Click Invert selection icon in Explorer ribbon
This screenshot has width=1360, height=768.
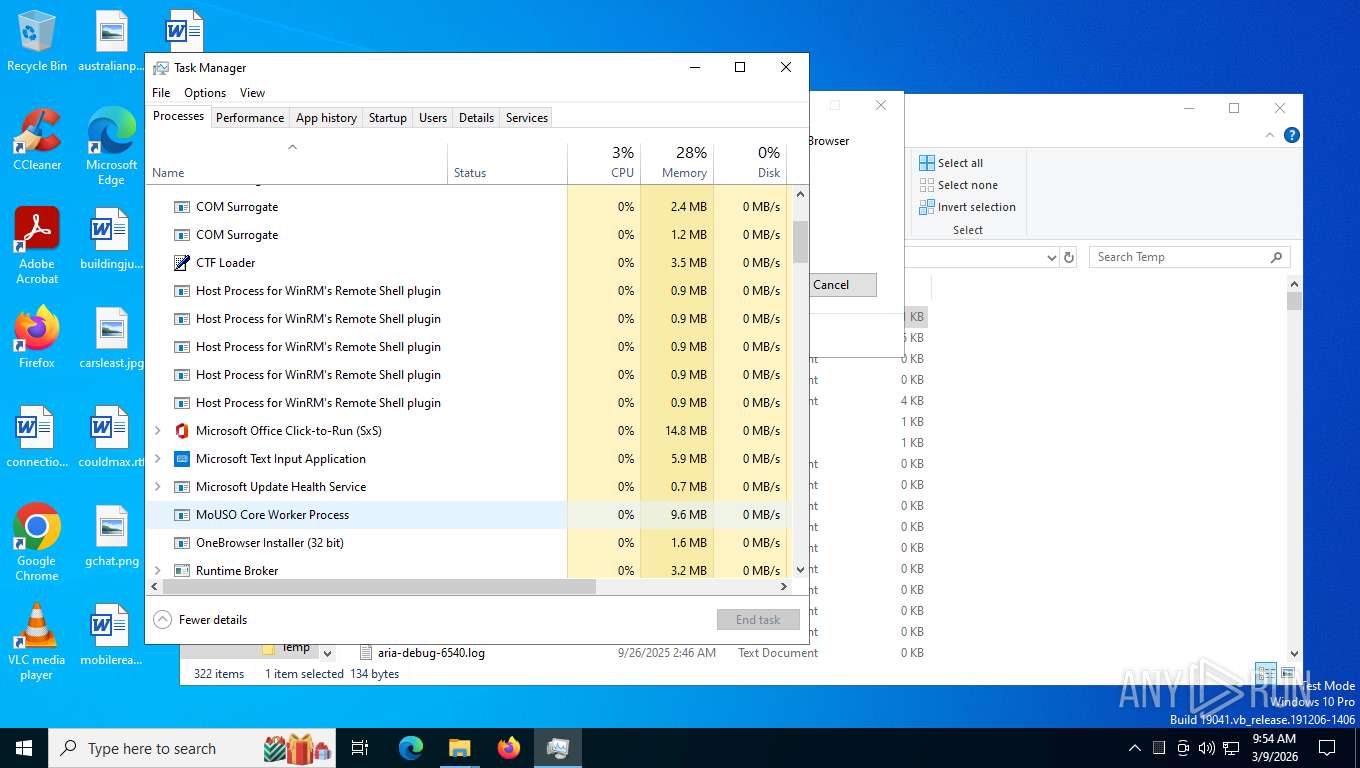(x=927, y=207)
